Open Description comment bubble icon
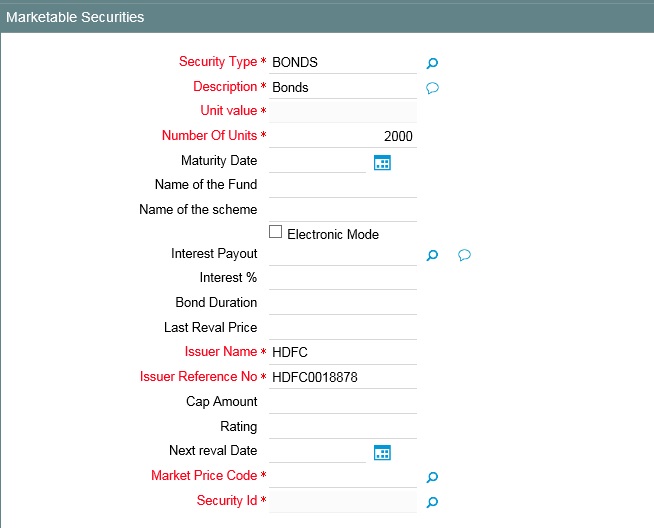This screenshot has width=654, height=528. click(x=433, y=88)
